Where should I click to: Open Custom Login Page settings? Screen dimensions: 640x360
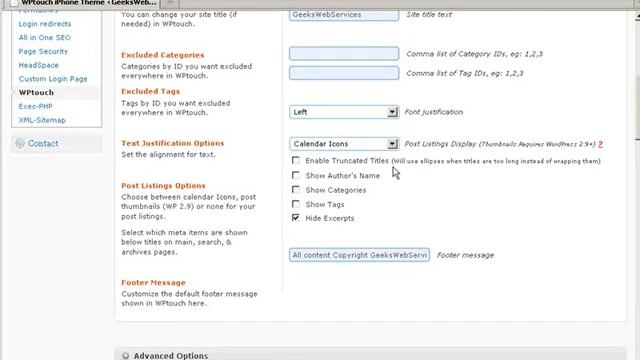[53, 79]
